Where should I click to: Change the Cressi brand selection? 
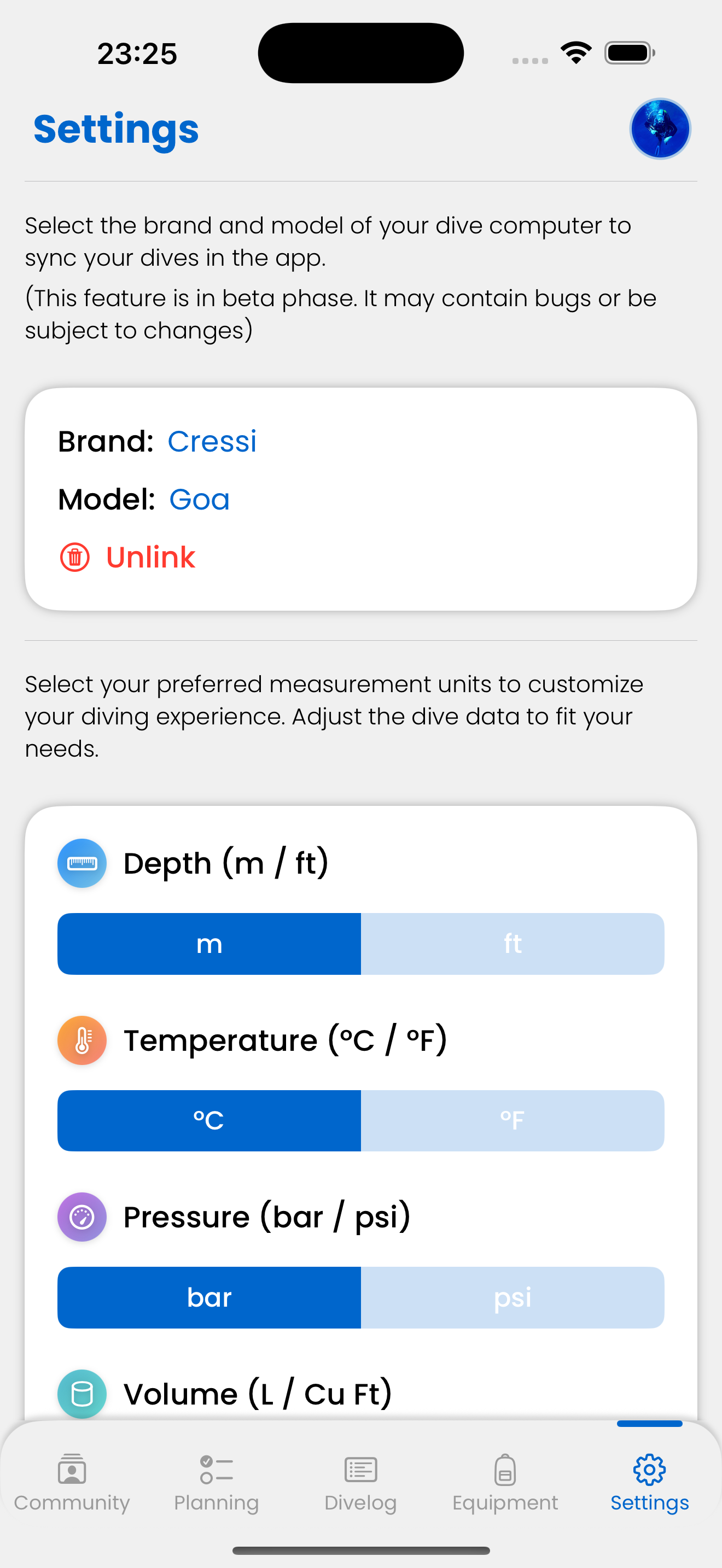click(x=212, y=441)
